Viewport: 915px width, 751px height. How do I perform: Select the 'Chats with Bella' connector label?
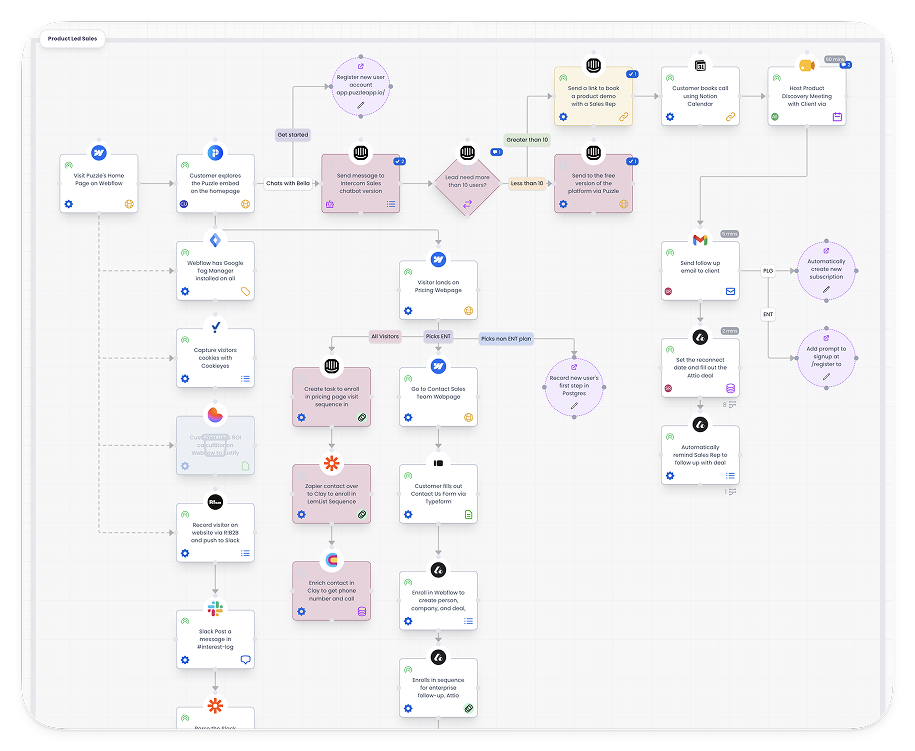tap(288, 183)
